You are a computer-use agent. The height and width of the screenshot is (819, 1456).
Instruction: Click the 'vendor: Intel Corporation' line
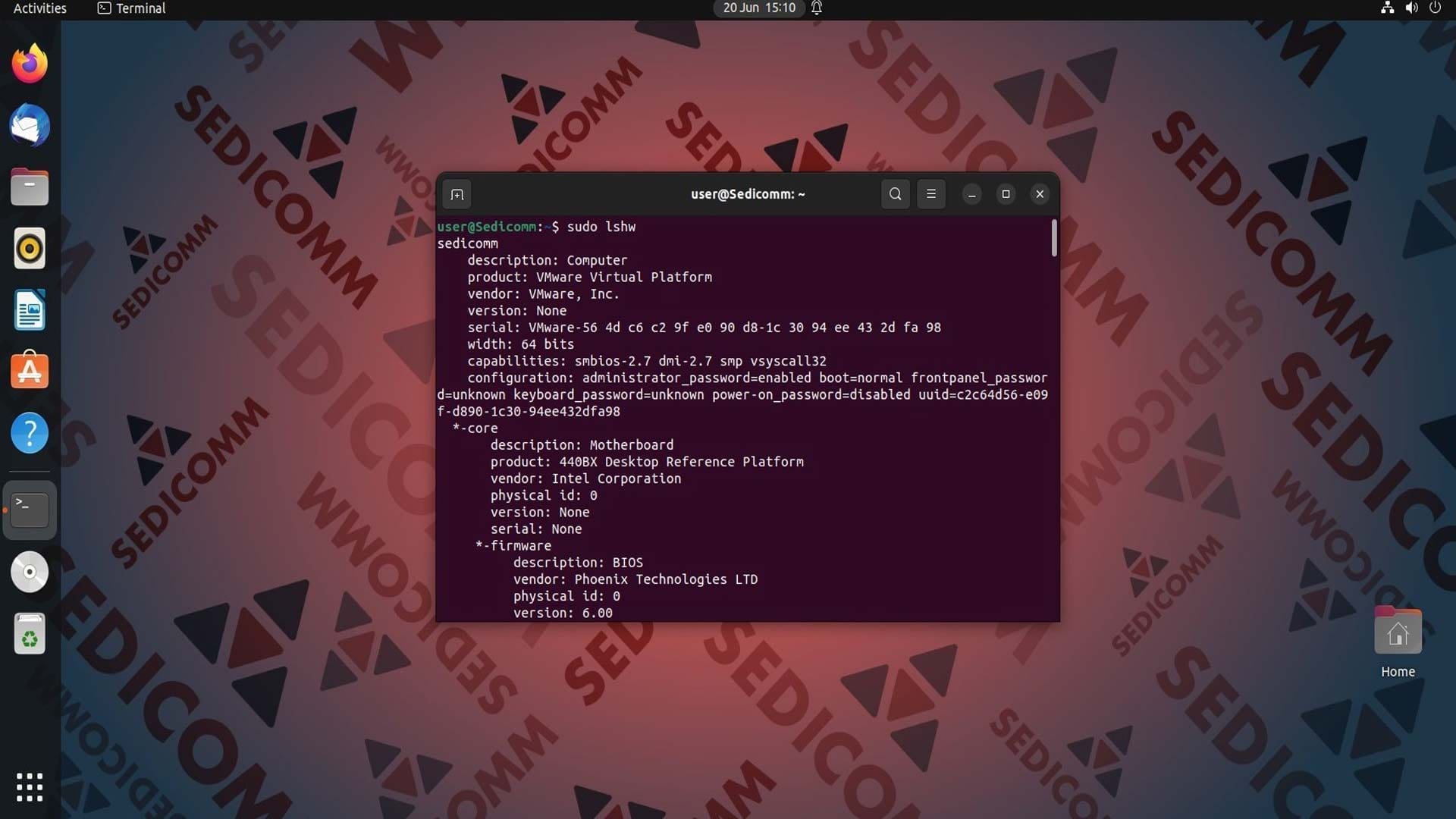pos(585,479)
